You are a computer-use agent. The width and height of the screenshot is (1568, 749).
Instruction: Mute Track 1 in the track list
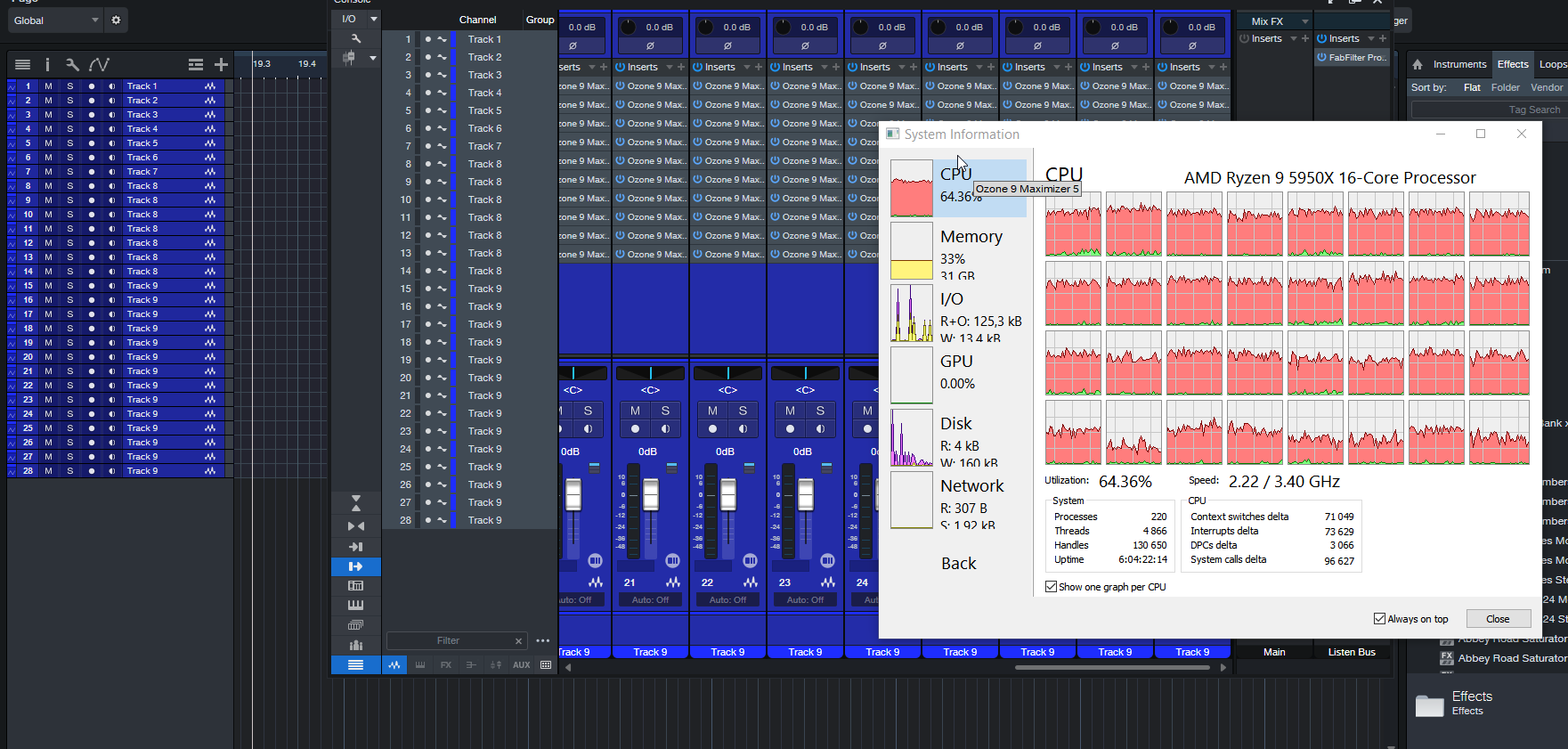pyautogui.click(x=48, y=86)
